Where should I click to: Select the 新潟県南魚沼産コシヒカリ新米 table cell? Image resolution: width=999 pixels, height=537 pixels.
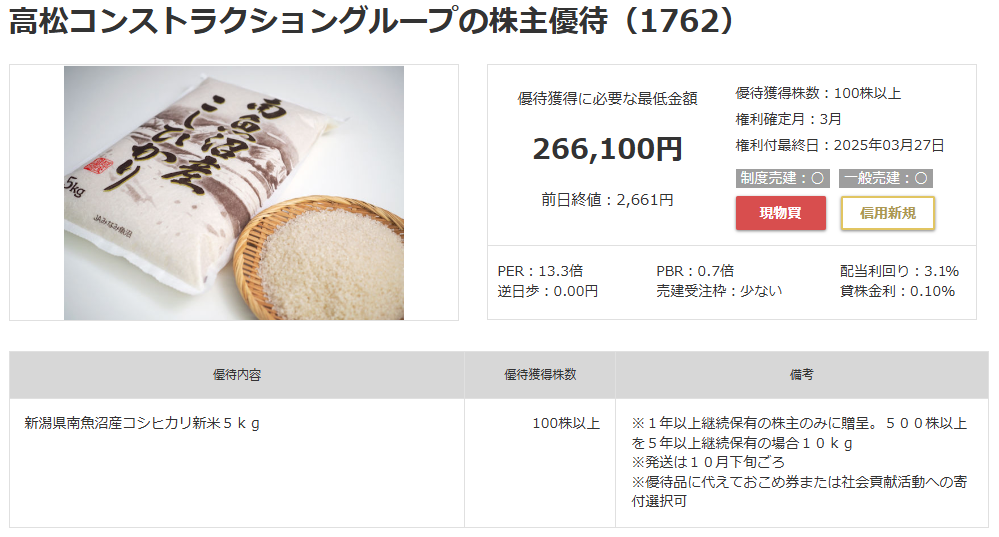tap(142, 423)
